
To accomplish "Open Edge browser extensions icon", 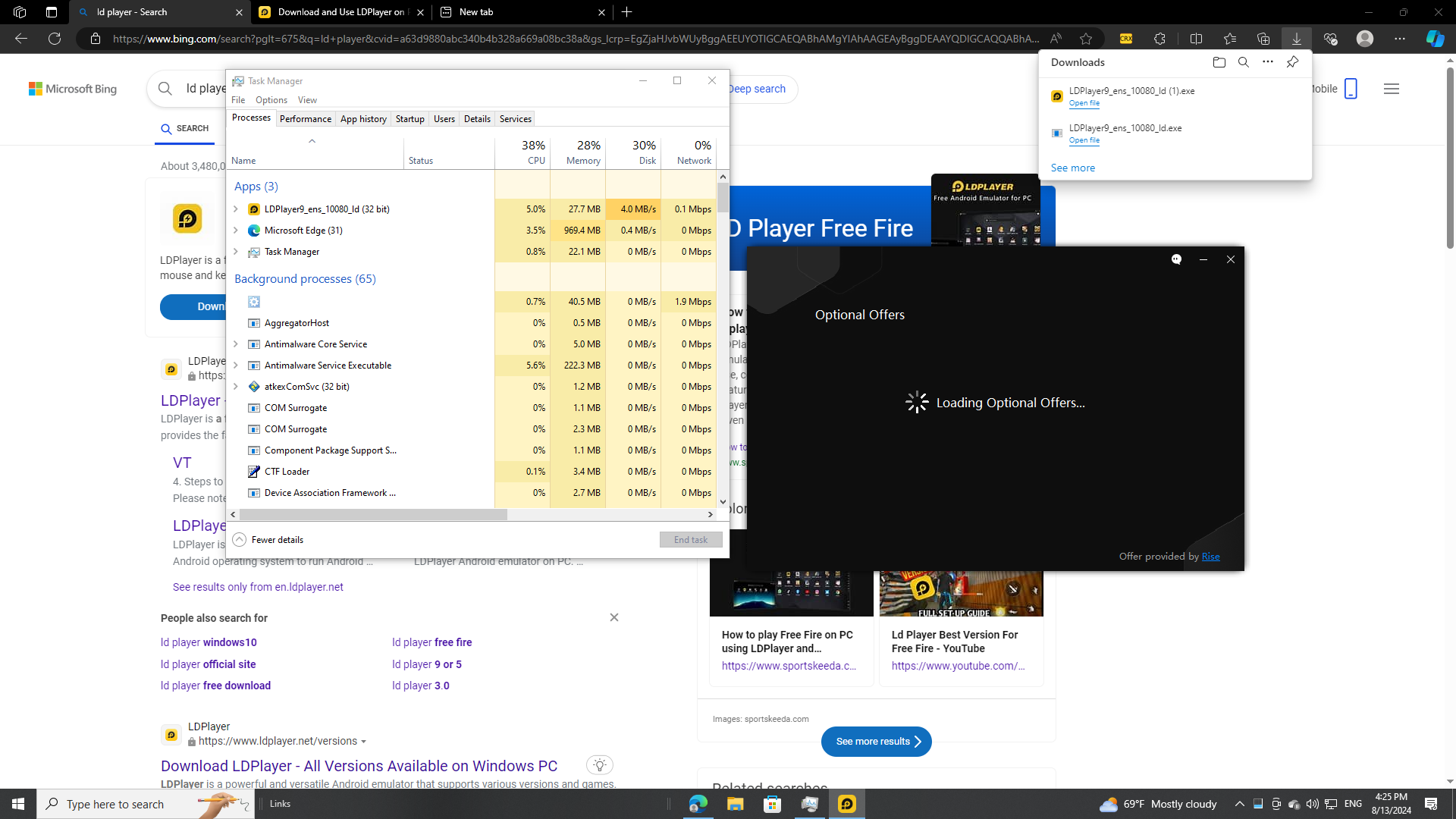I will 1159,39.
